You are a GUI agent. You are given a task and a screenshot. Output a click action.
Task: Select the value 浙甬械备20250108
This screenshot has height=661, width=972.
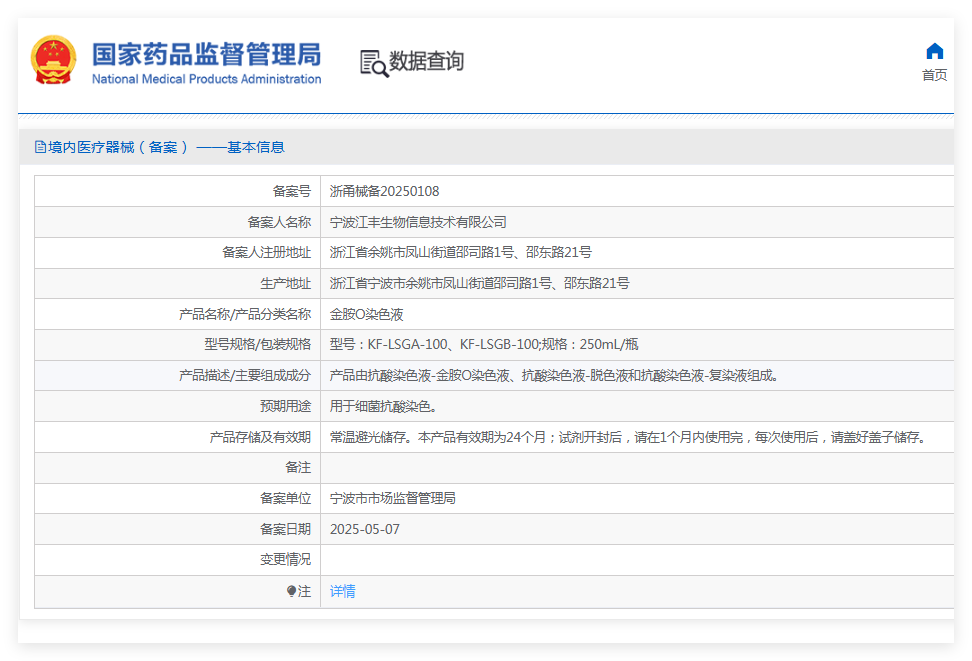[x=384, y=191]
